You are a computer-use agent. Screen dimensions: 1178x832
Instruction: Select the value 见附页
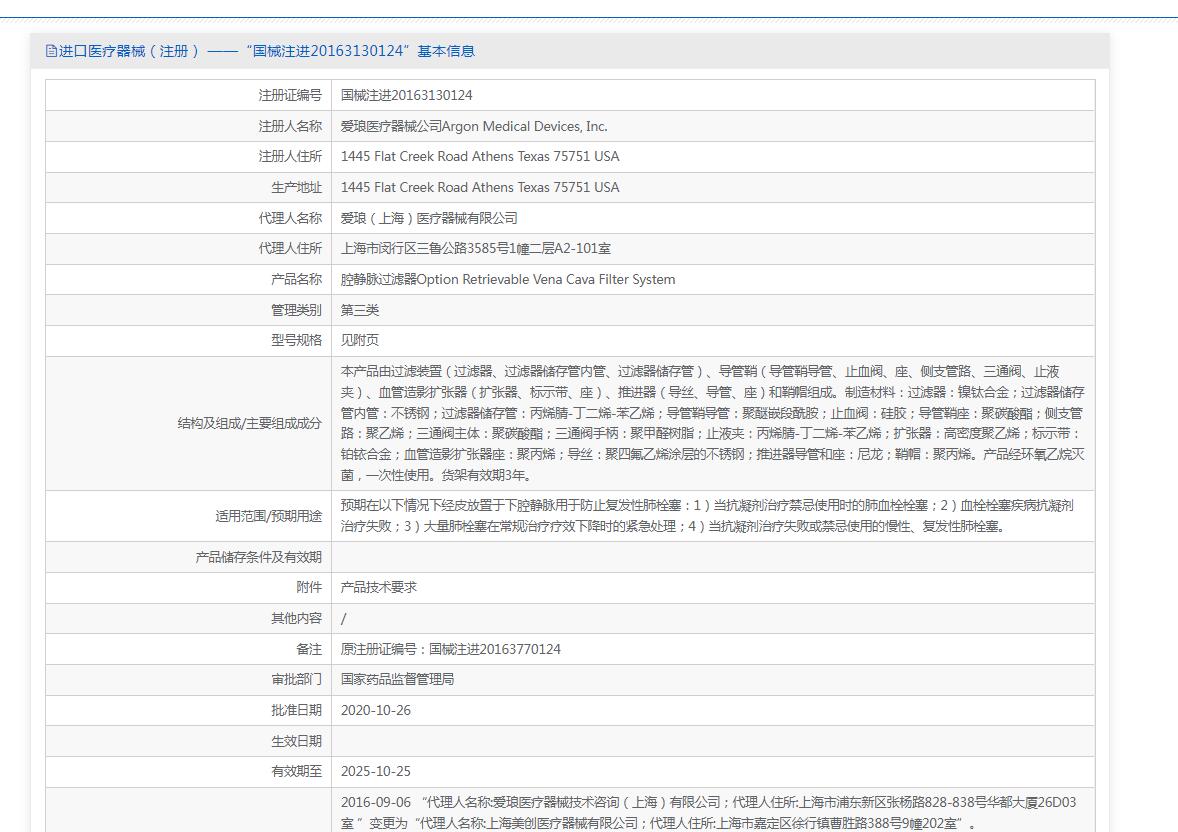coord(360,340)
